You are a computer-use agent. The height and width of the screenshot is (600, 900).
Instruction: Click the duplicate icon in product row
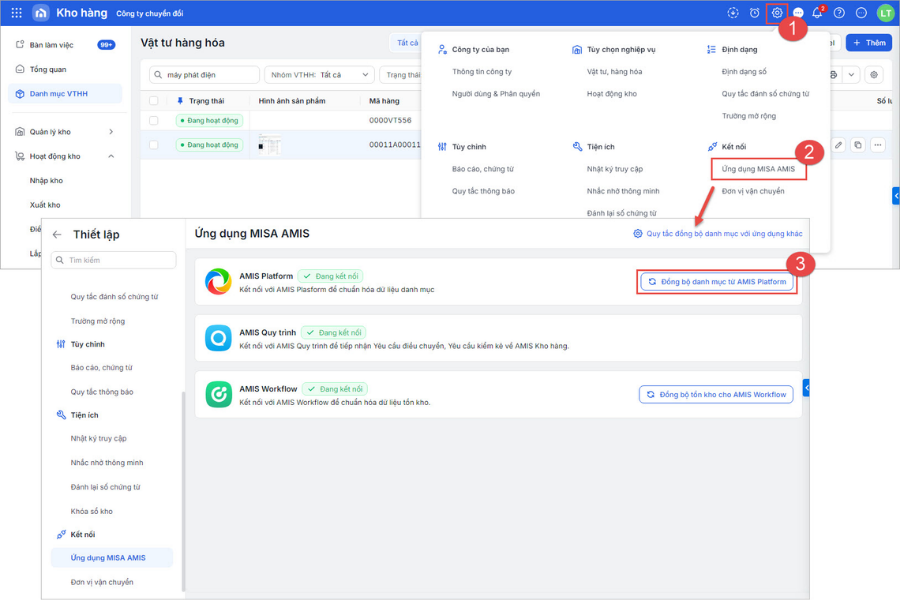[858, 145]
